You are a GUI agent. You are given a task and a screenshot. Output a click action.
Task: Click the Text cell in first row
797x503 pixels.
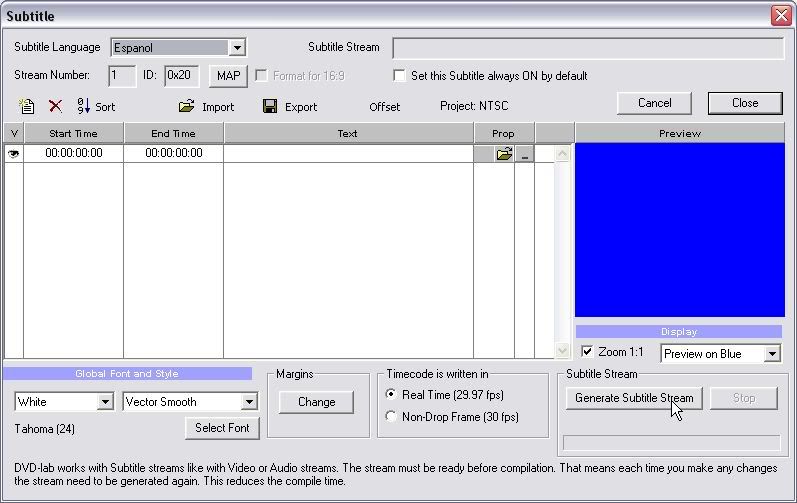coord(348,154)
